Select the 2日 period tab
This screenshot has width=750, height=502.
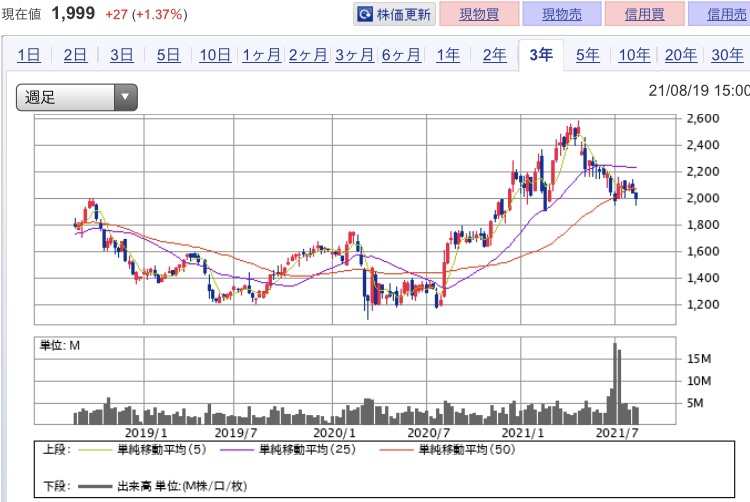(75, 55)
